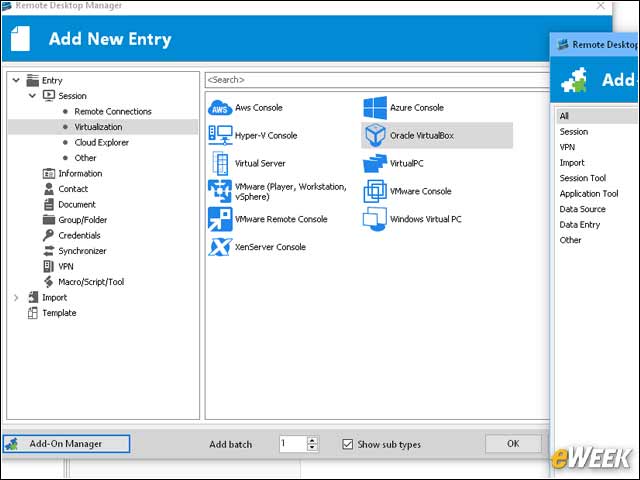Select the Virtual Server icon
The image size is (640, 480).
coord(220,163)
